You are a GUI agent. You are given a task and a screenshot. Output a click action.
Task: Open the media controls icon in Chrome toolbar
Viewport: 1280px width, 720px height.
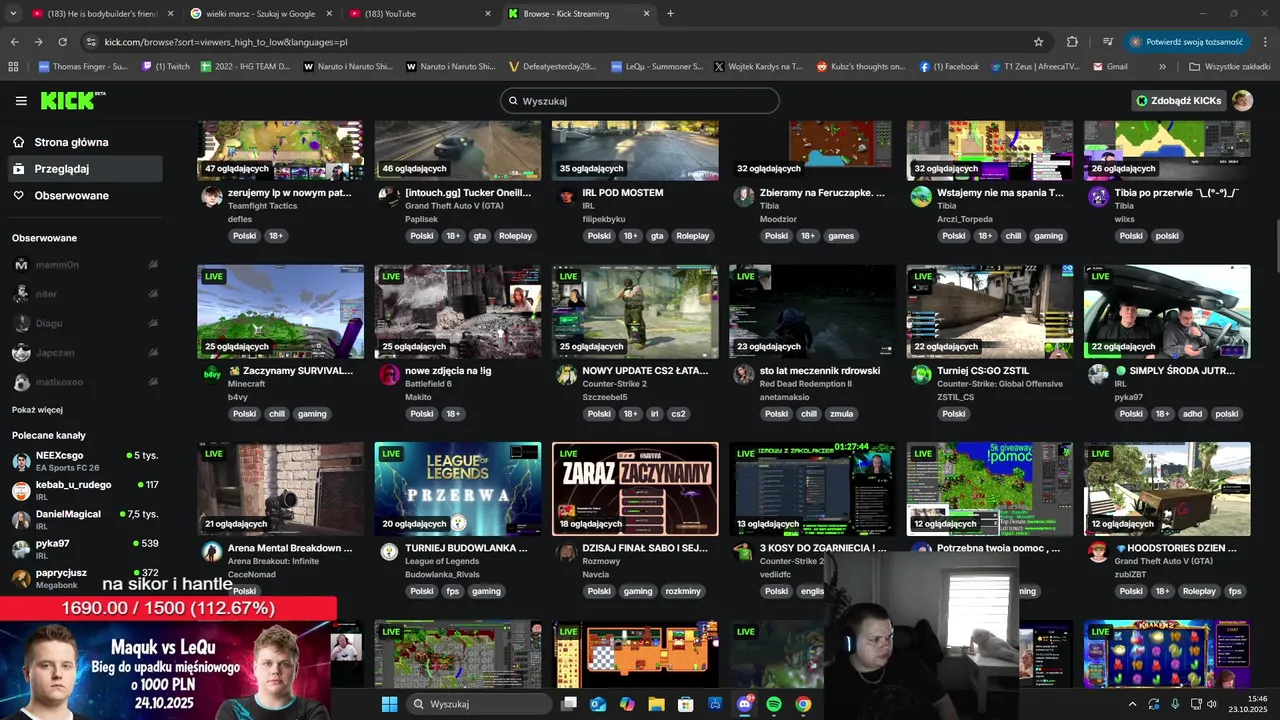tap(1108, 42)
